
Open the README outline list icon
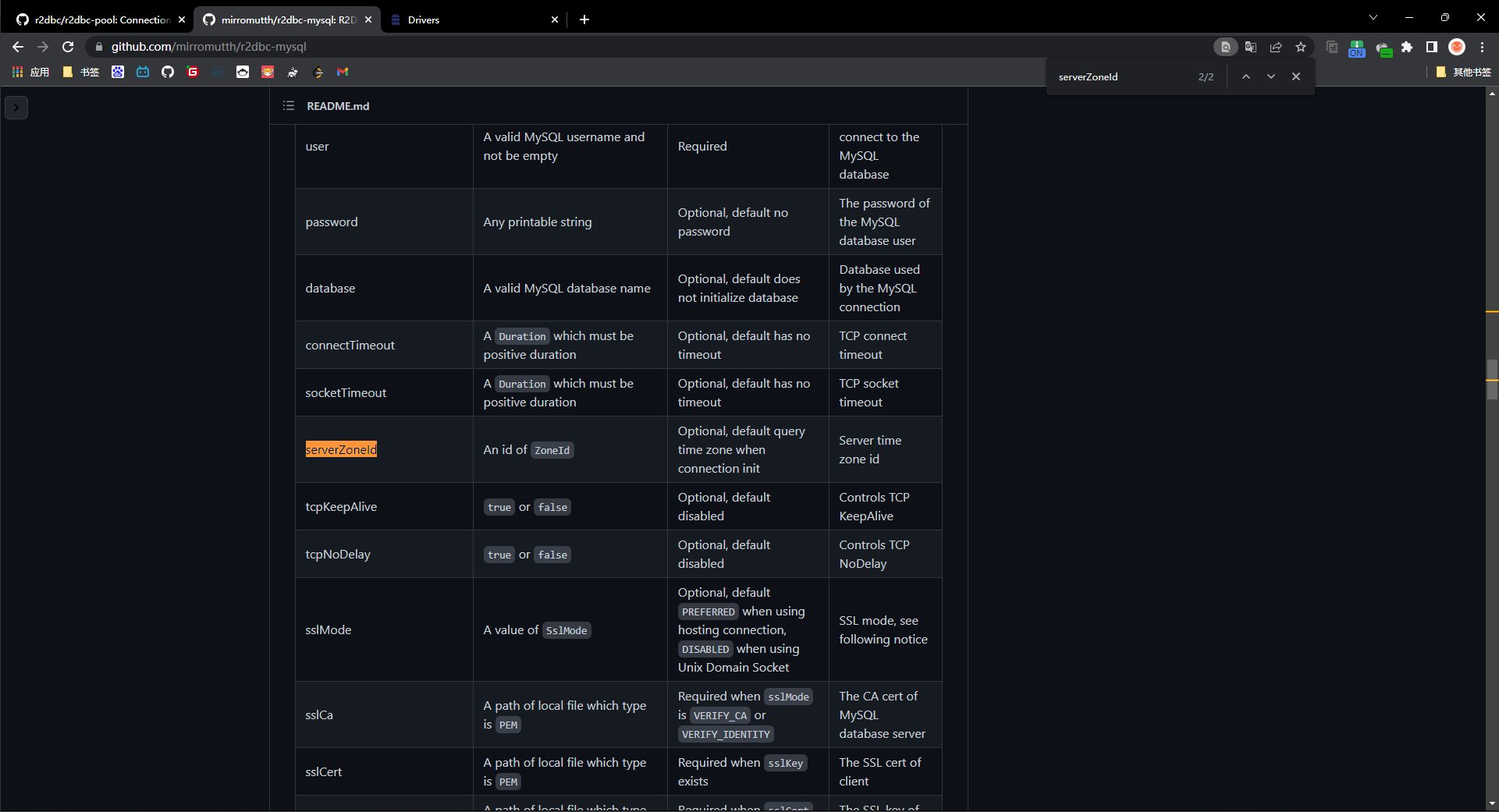288,106
